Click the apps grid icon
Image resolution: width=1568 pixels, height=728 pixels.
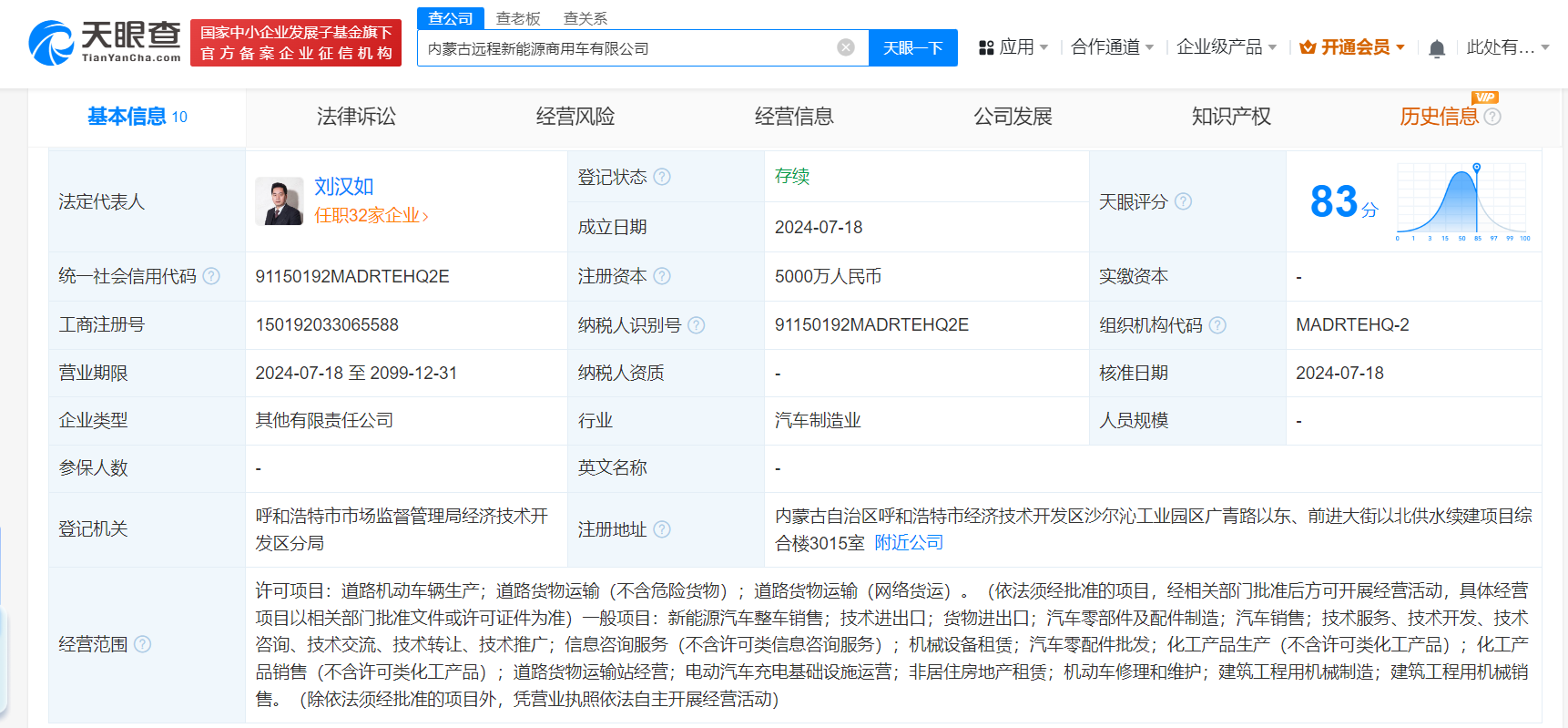click(x=986, y=47)
